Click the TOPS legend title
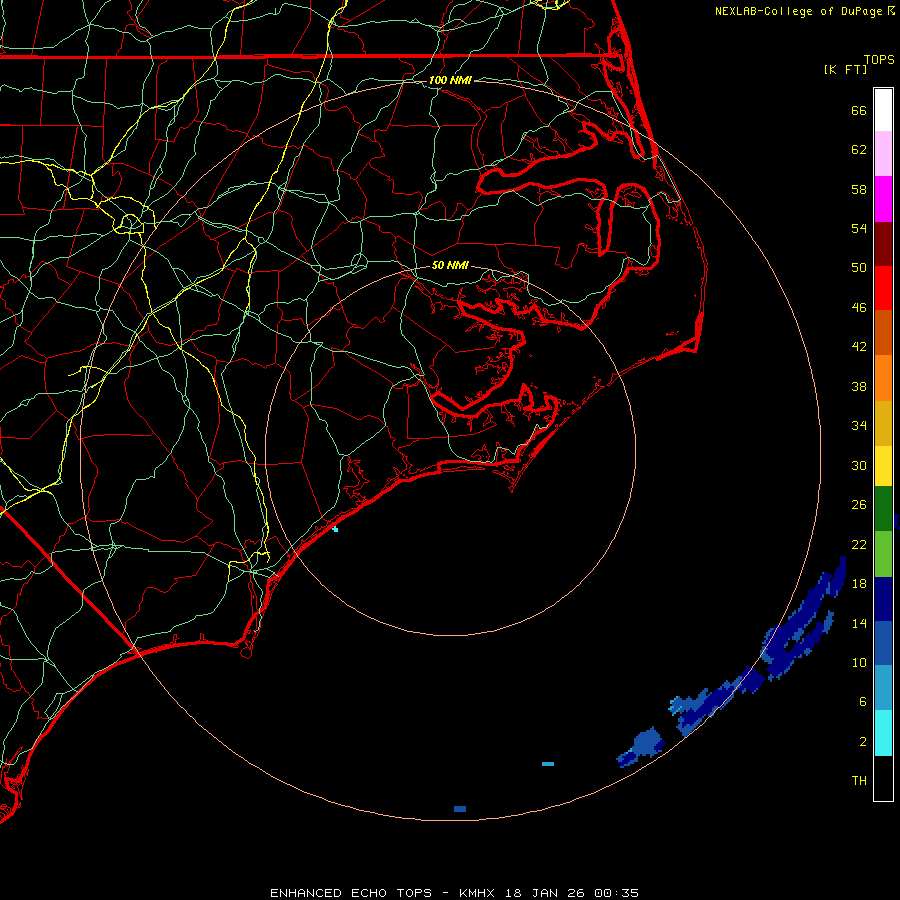The width and height of the screenshot is (900, 900). (x=879, y=59)
